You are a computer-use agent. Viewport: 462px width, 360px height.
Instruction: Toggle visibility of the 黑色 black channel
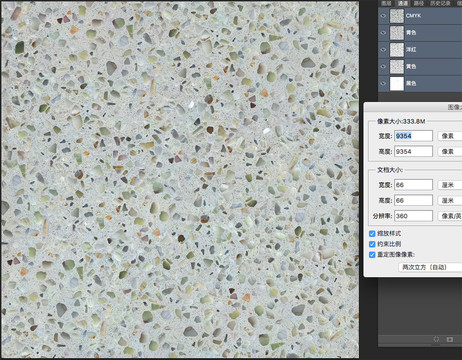(x=383, y=83)
